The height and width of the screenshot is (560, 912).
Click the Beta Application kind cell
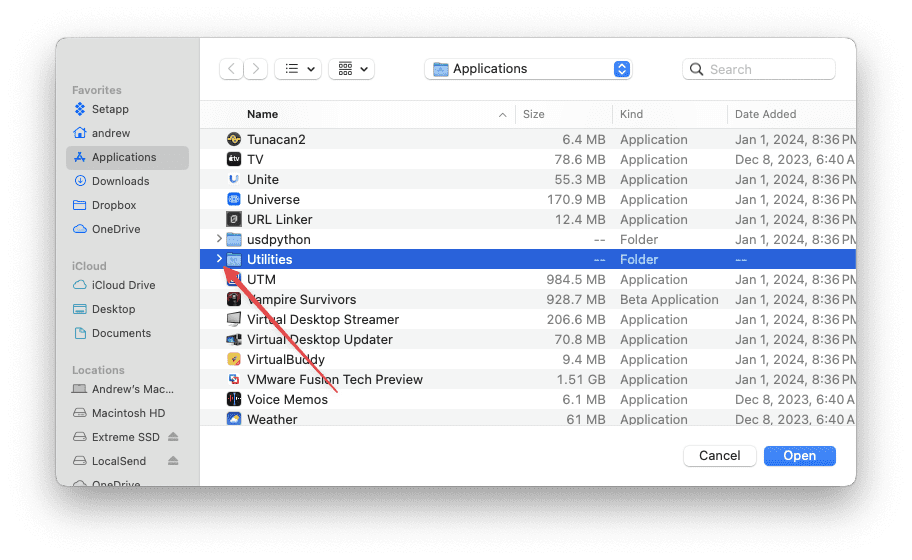click(x=669, y=299)
